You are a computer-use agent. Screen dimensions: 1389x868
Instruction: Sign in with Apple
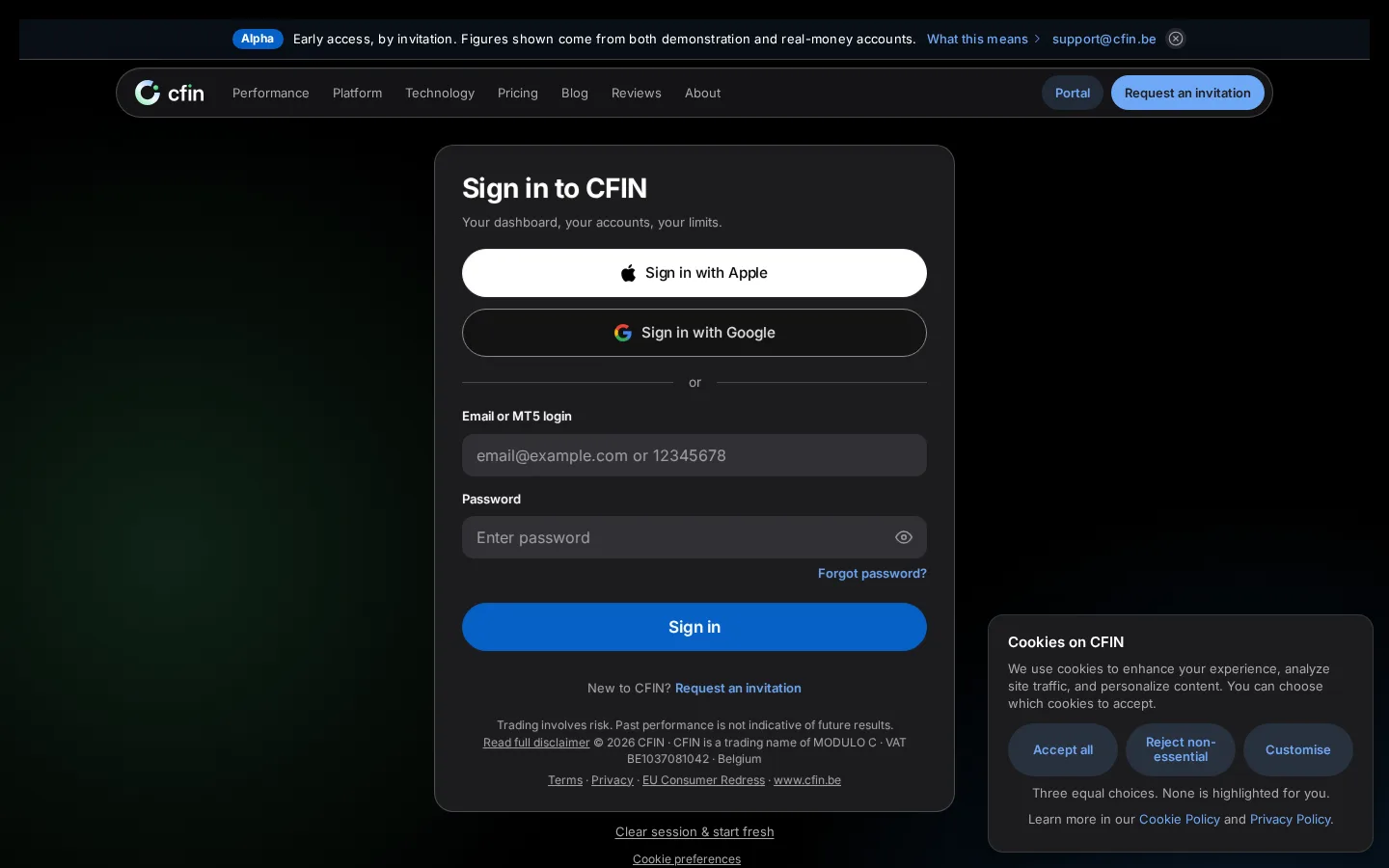[694, 273]
